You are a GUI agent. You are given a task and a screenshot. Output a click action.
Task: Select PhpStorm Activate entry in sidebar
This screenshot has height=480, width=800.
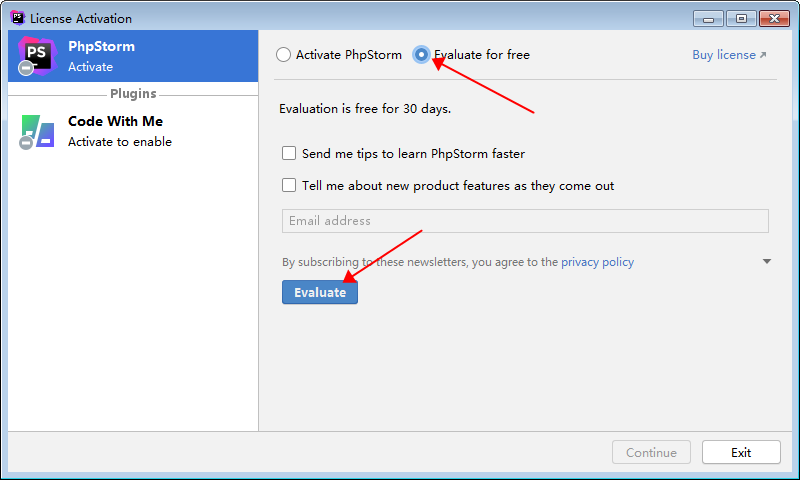coord(133,56)
